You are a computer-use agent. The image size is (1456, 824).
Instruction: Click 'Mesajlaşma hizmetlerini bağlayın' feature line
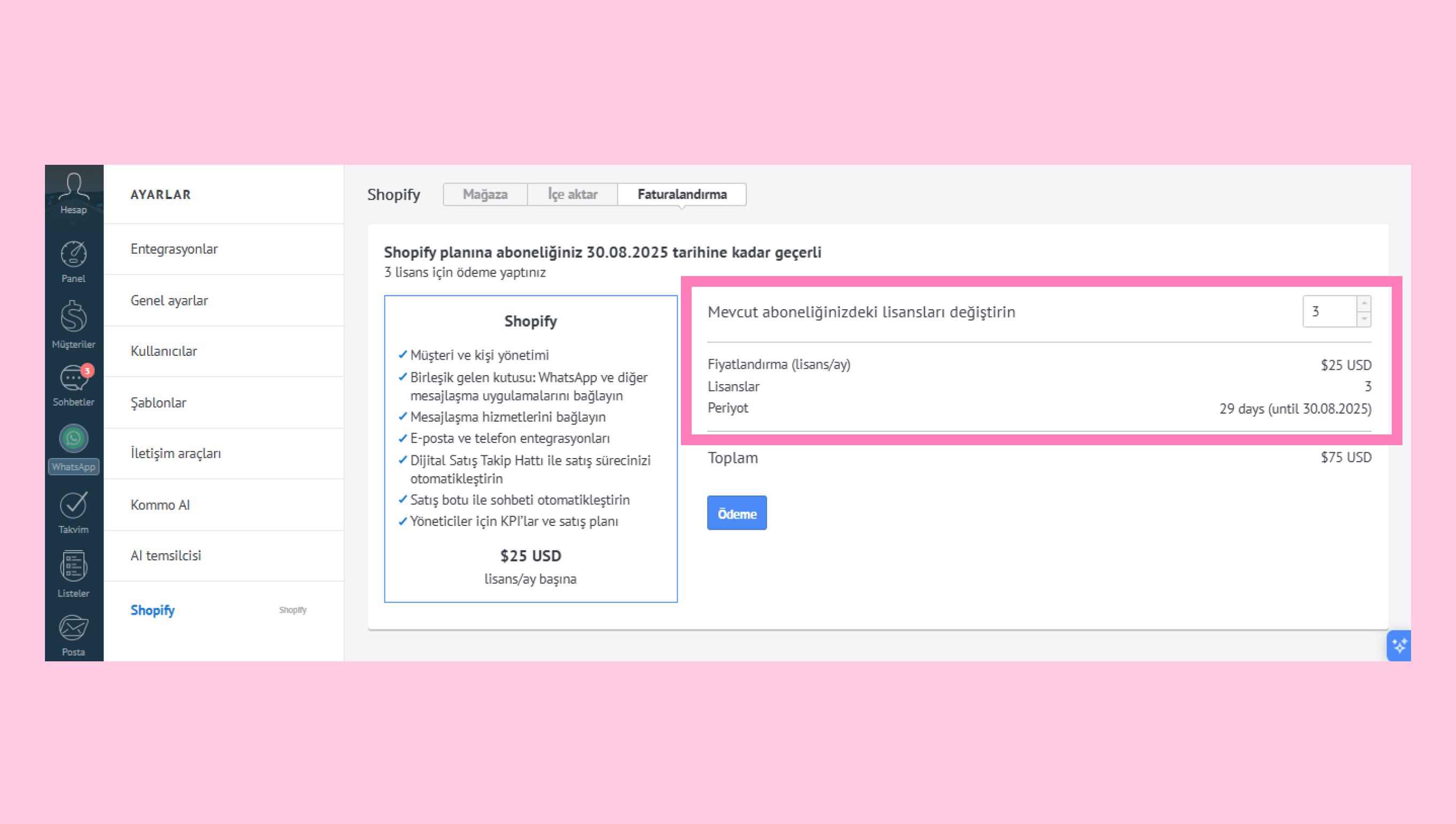507,417
